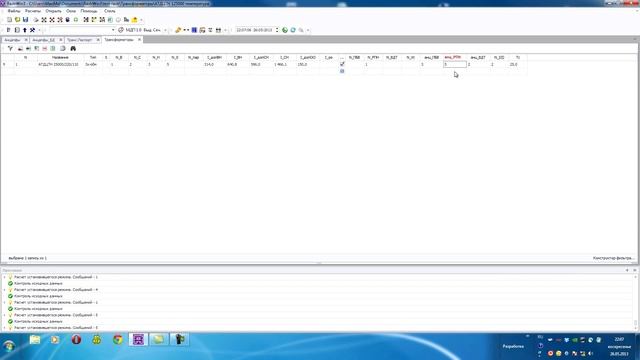Open the Конструктор фильтра link
640x360 pixels.
tap(613, 258)
